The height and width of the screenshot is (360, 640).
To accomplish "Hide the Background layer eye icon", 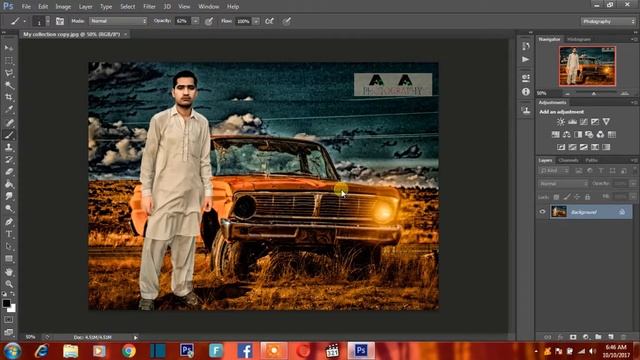I will tap(542, 212).
